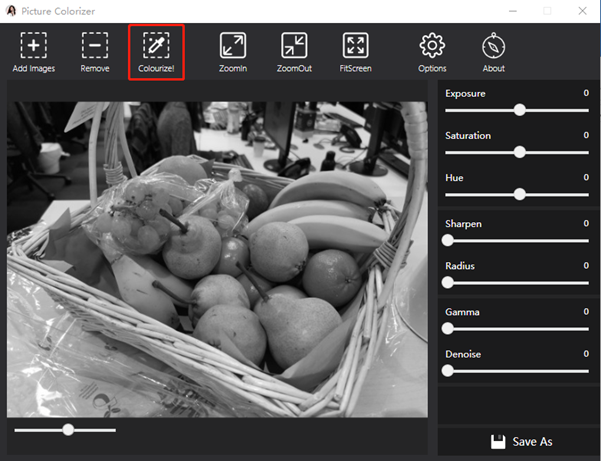Click the Hue slider handle

coord(519,194)
